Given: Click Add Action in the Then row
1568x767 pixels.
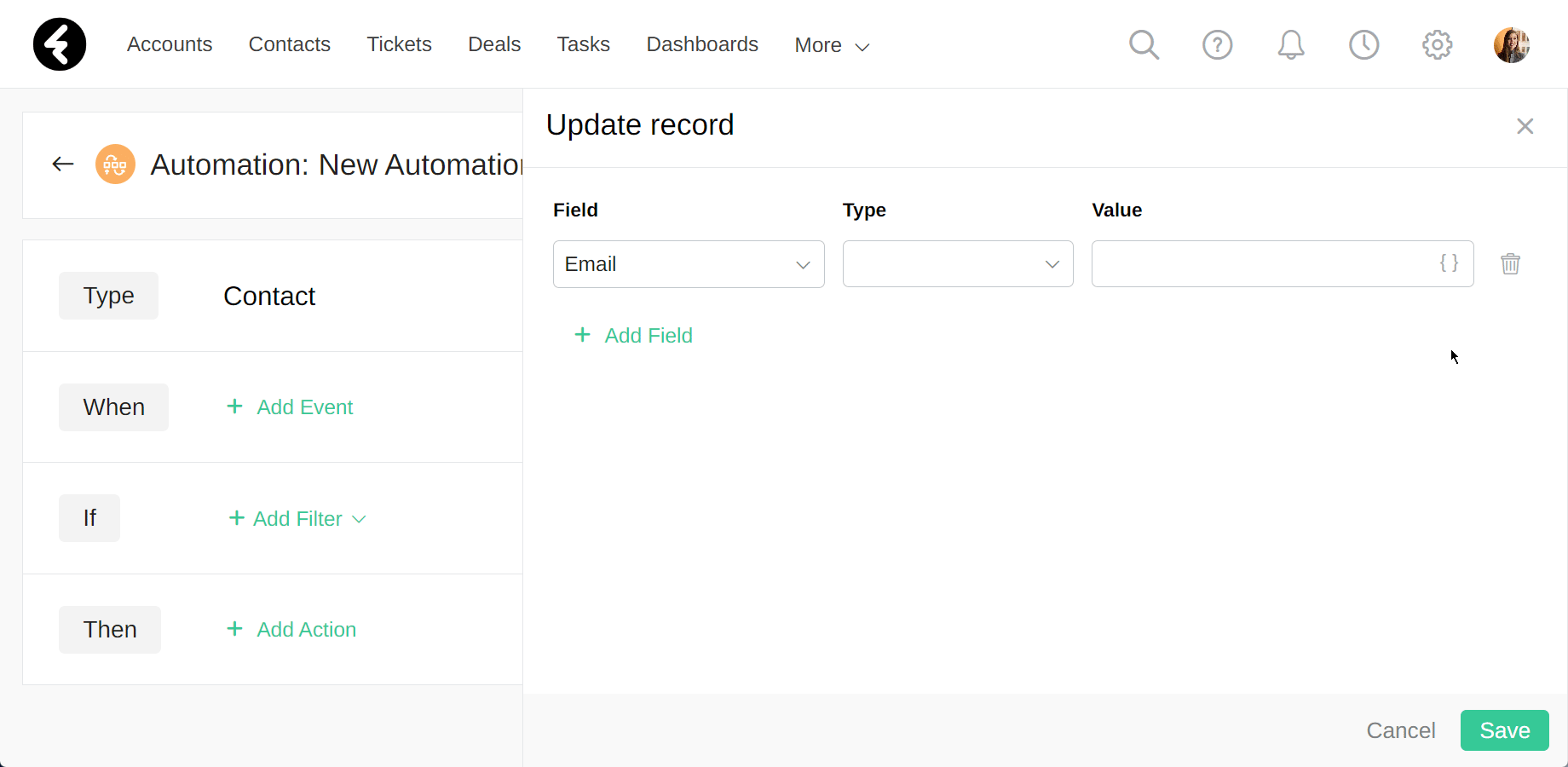Looking at the screenshot, I should (x=291, y=629).
